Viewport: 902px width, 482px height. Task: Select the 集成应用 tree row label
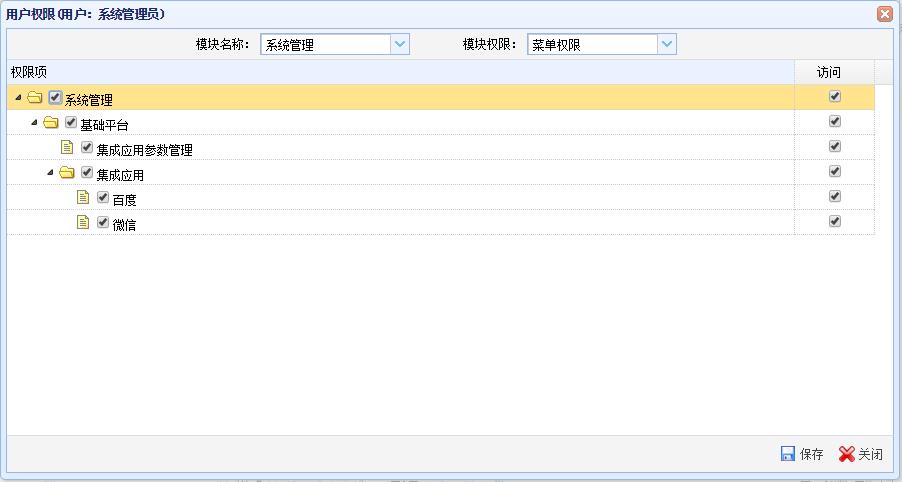pos(120,175)
